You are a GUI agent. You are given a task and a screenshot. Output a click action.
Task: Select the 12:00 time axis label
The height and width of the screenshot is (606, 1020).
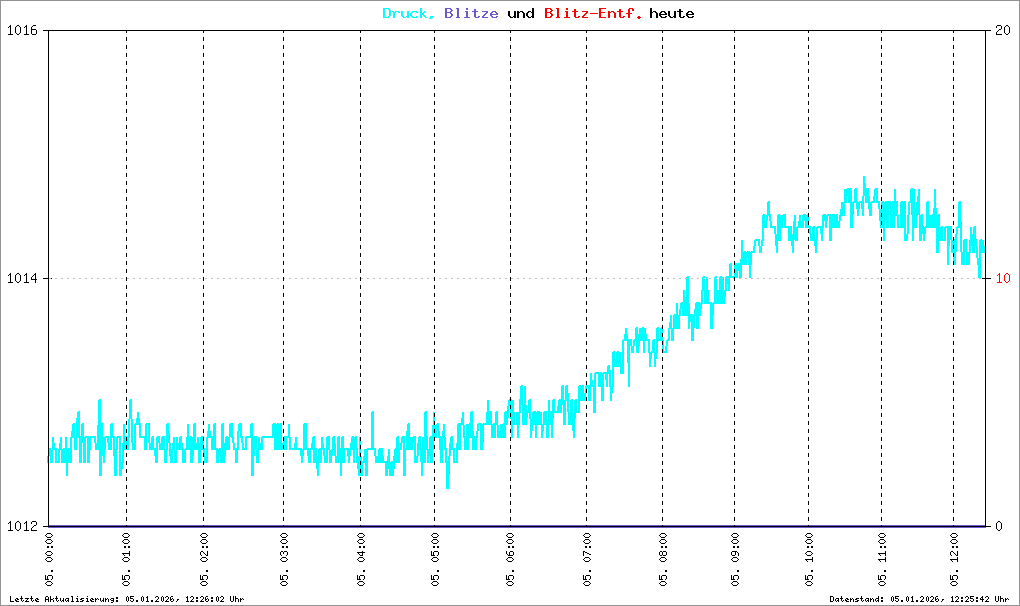coord(953,560)
